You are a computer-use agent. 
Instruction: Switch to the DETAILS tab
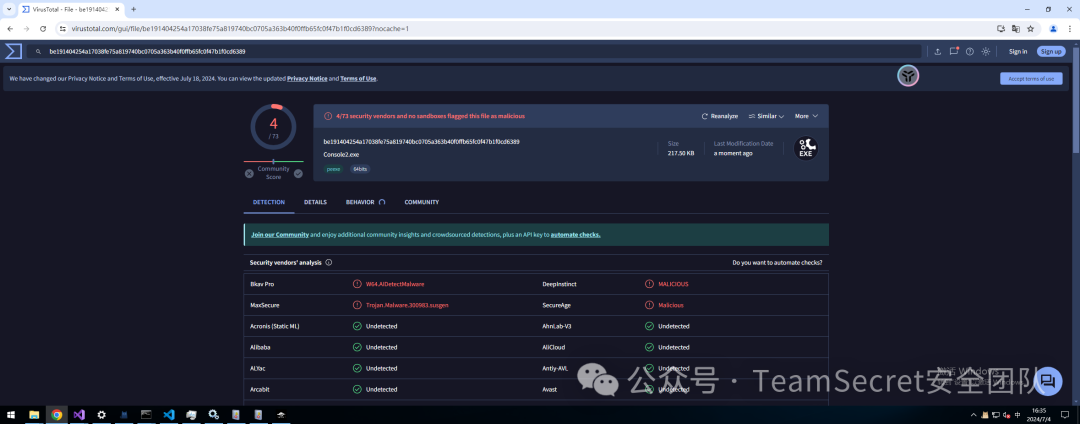(x=315, y=202)
